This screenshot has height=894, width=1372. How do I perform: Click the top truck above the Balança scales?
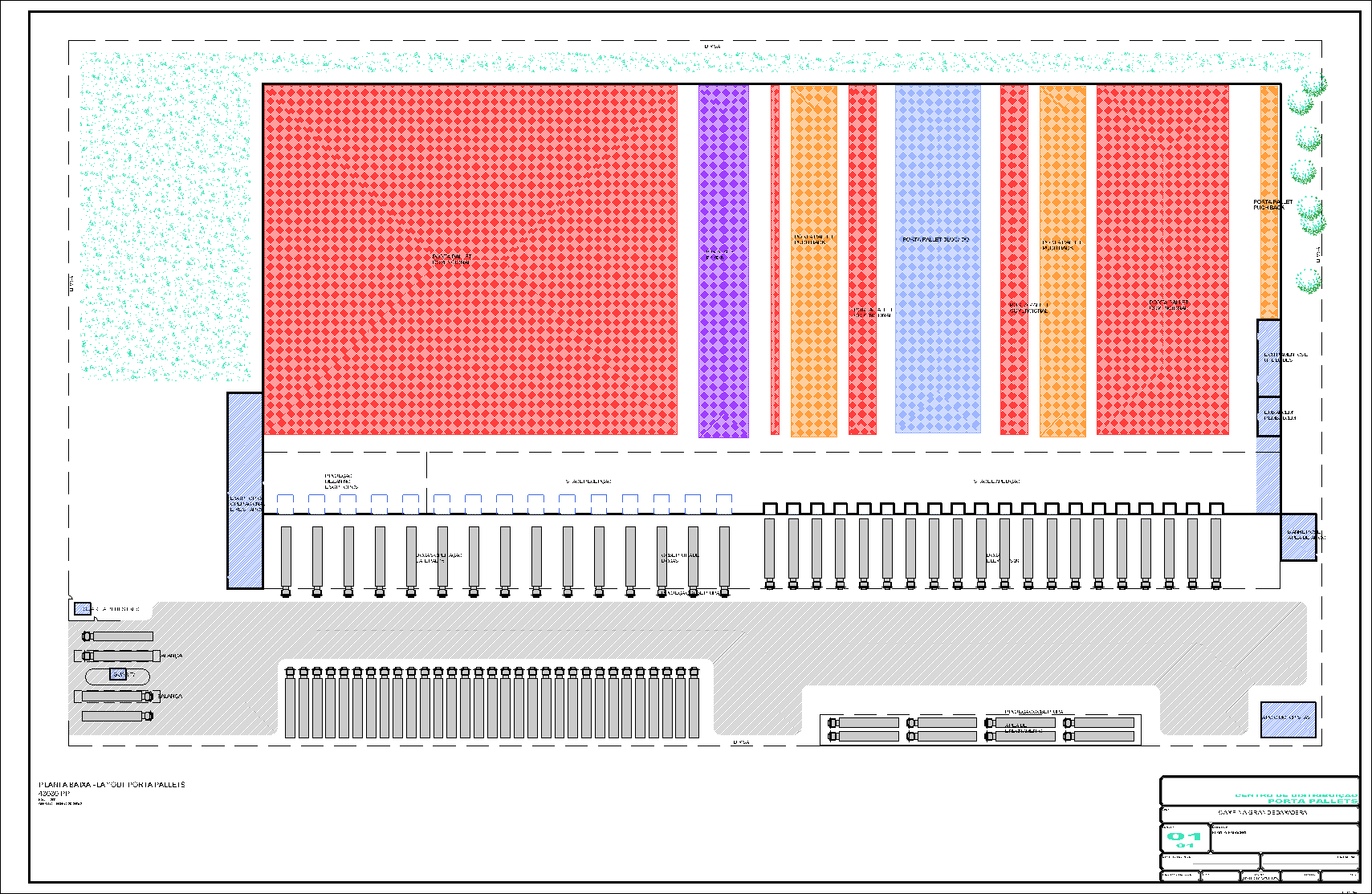117,636
